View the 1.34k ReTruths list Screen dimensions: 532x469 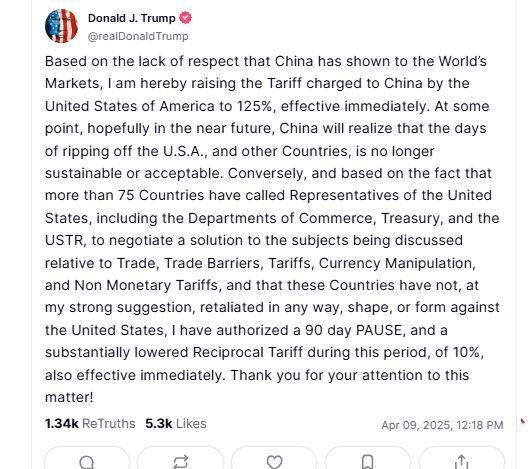pyautogui.click(x=90, y=424)
